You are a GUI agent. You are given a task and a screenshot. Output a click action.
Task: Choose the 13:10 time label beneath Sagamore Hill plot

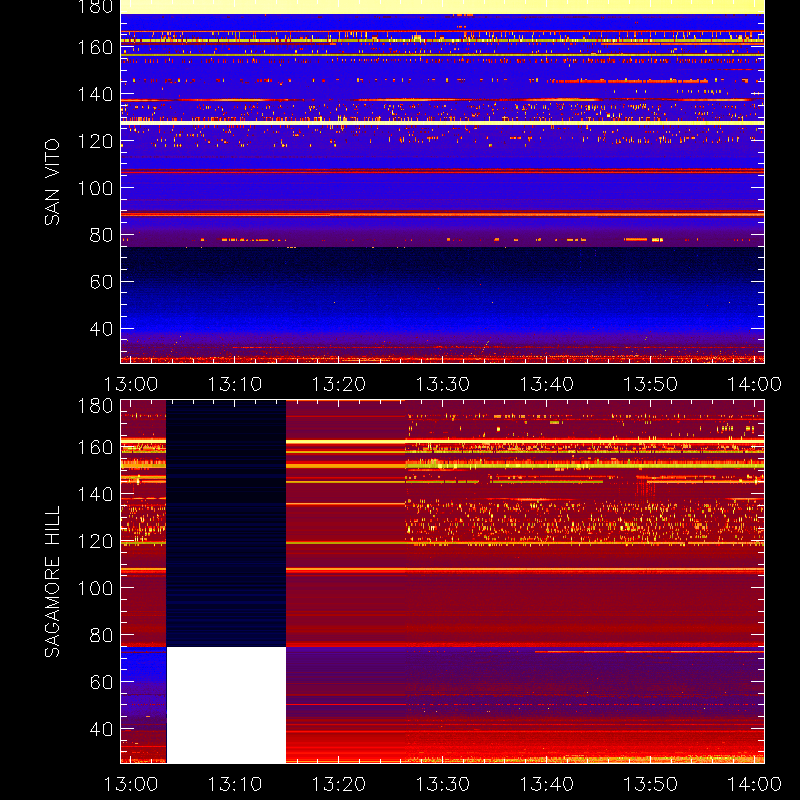coord(235,784)
